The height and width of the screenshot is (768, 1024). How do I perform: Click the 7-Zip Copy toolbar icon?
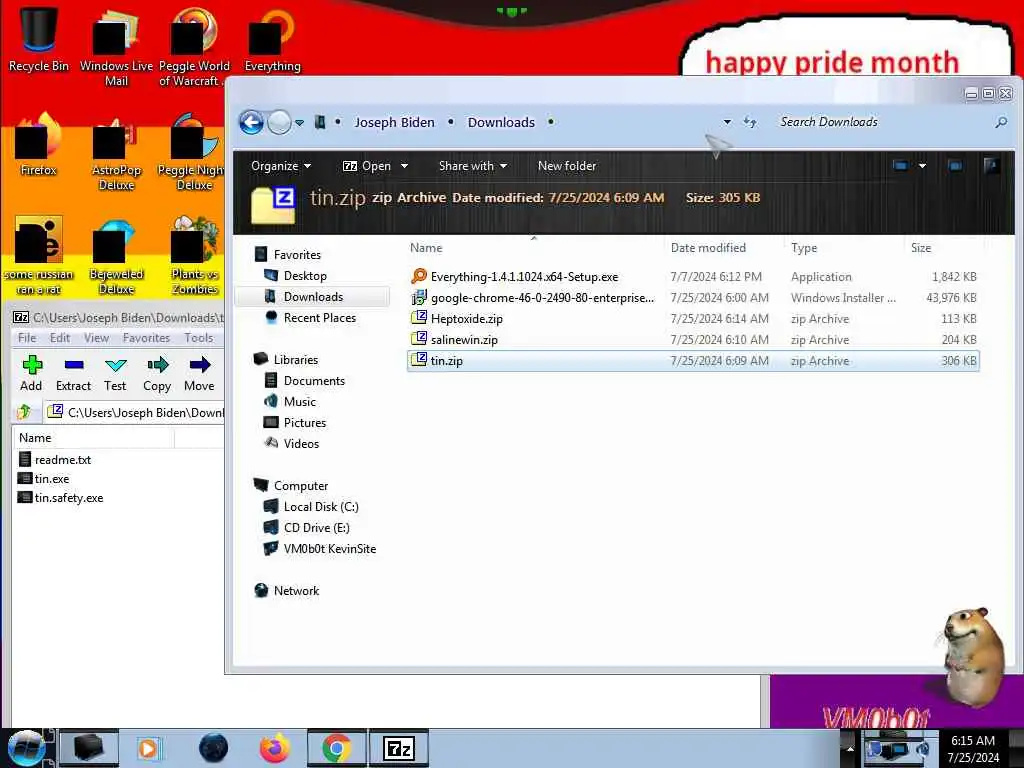coord(157,374)
